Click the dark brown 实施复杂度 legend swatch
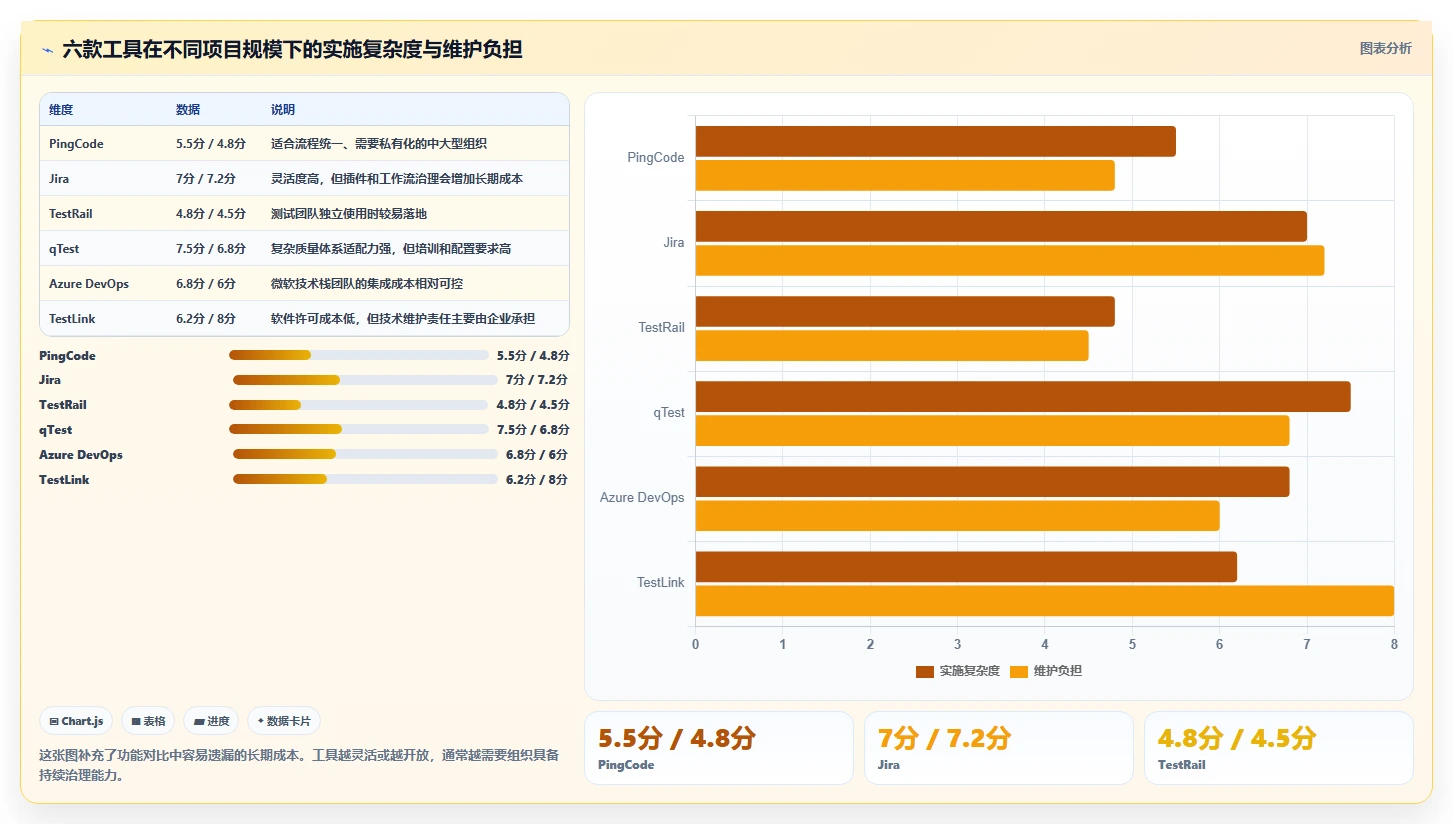This screenshot has width=1453, height=824. (x=925, y=671)
